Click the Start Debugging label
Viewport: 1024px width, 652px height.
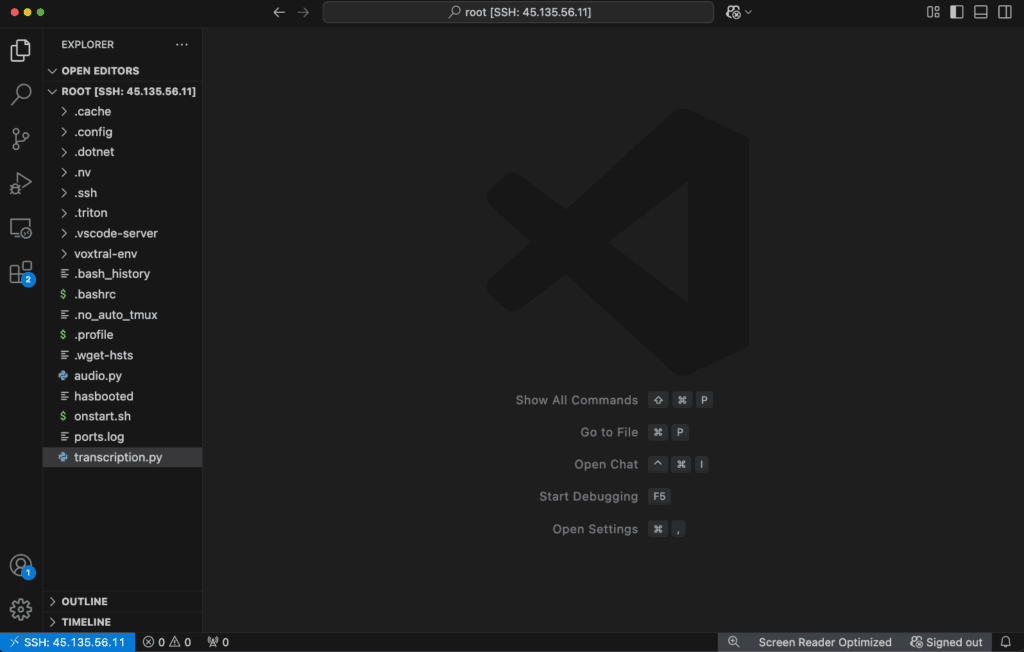pos(588,497)
